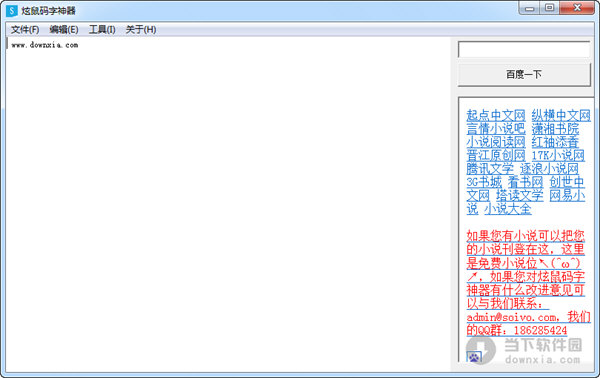The height and width of the screenshot is (378, 600).
Task: Open the 起点中文网 link
Action: pos(496,115)
